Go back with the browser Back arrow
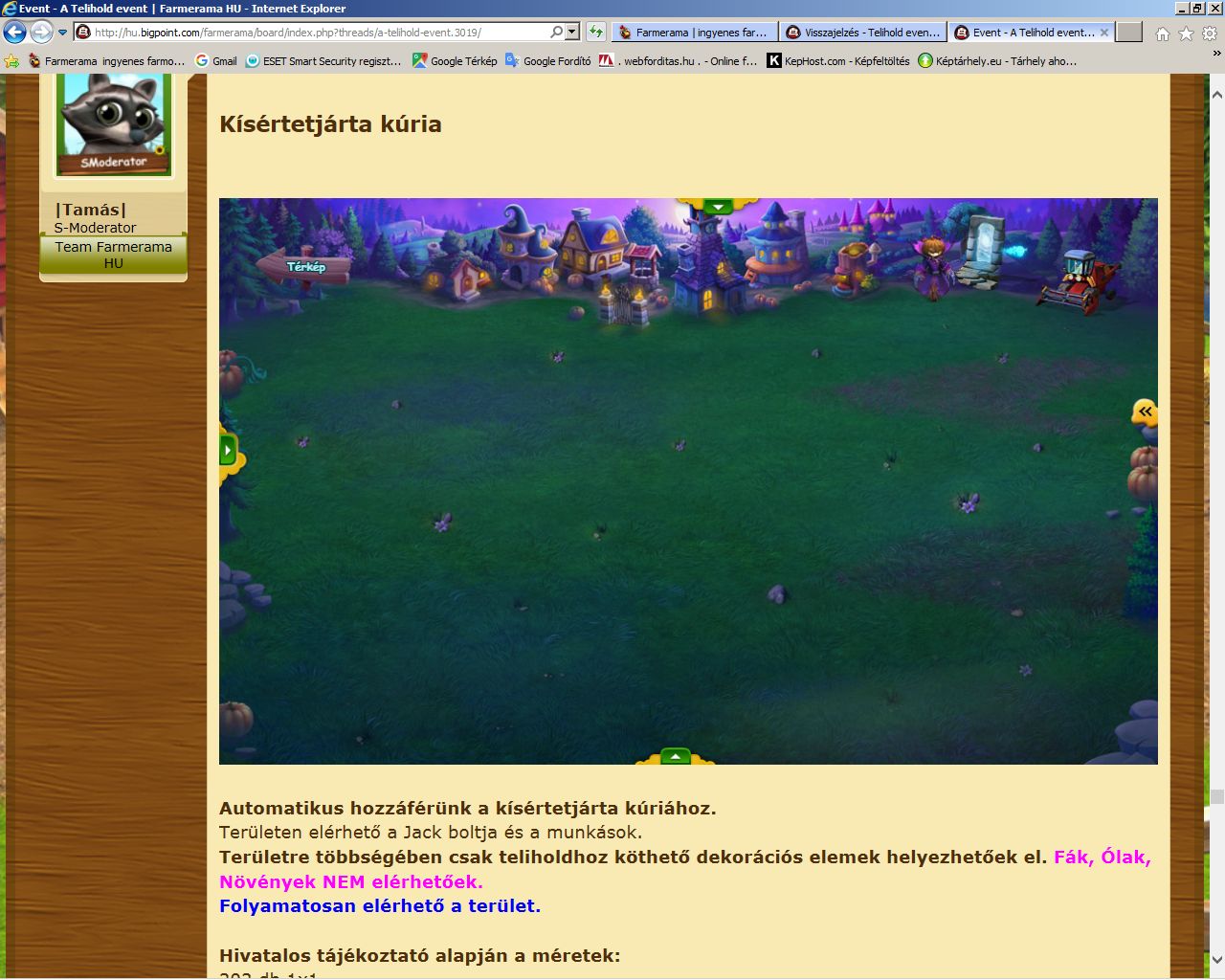1225x980 pixels. point(14,32)
